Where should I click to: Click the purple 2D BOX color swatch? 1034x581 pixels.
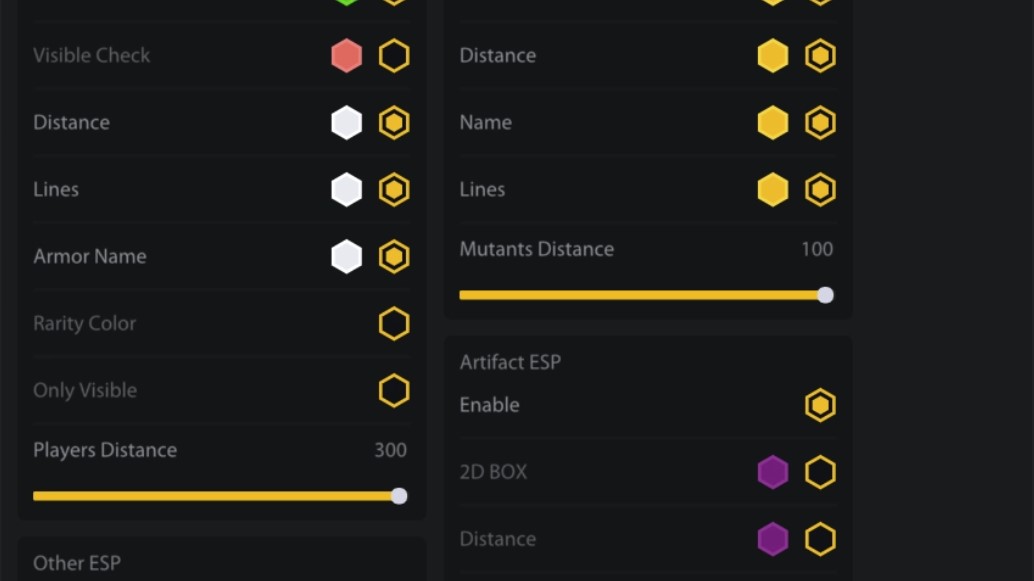(x=773, y=472)
